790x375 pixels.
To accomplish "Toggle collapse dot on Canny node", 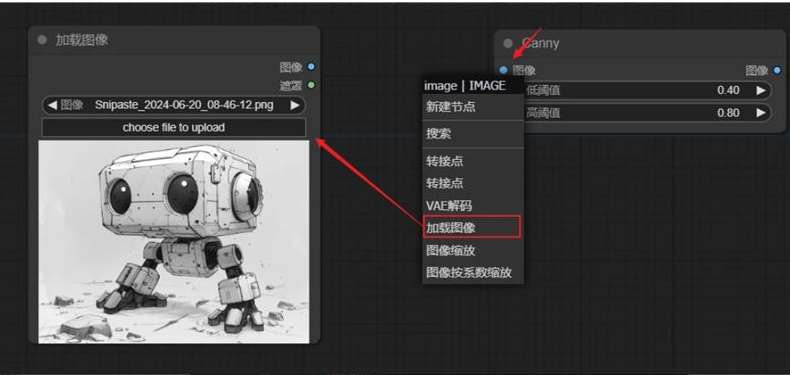I will tap(508, 43).
